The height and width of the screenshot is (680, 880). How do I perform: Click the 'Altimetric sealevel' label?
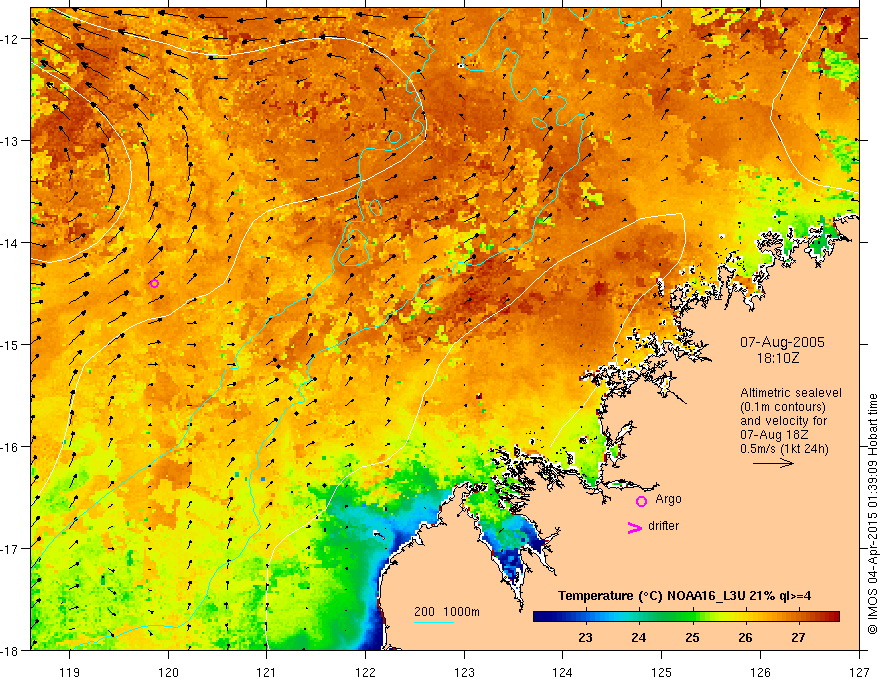pyautogui.click(x=790, y=393)
